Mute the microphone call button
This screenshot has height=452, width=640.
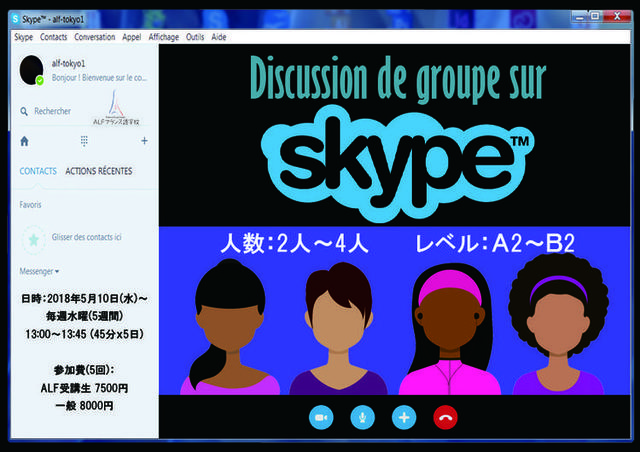coord(362,418)
